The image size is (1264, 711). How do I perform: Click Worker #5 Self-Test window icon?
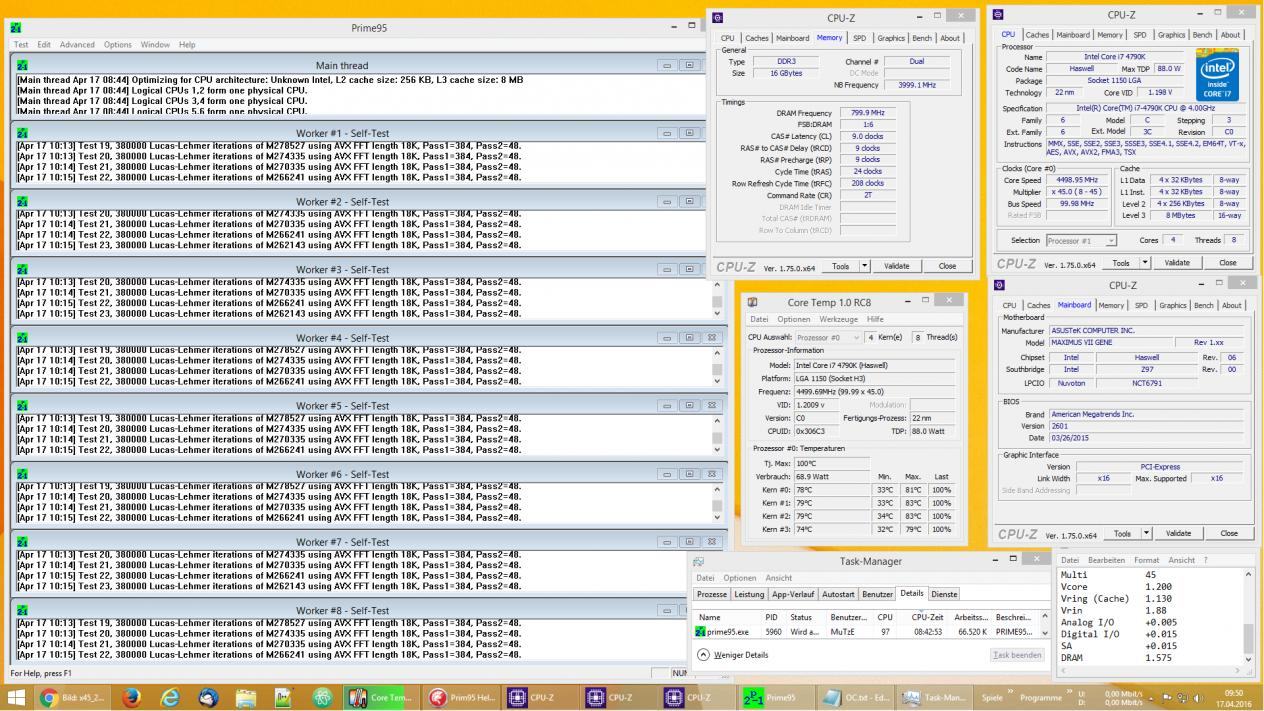pos(22,406)
